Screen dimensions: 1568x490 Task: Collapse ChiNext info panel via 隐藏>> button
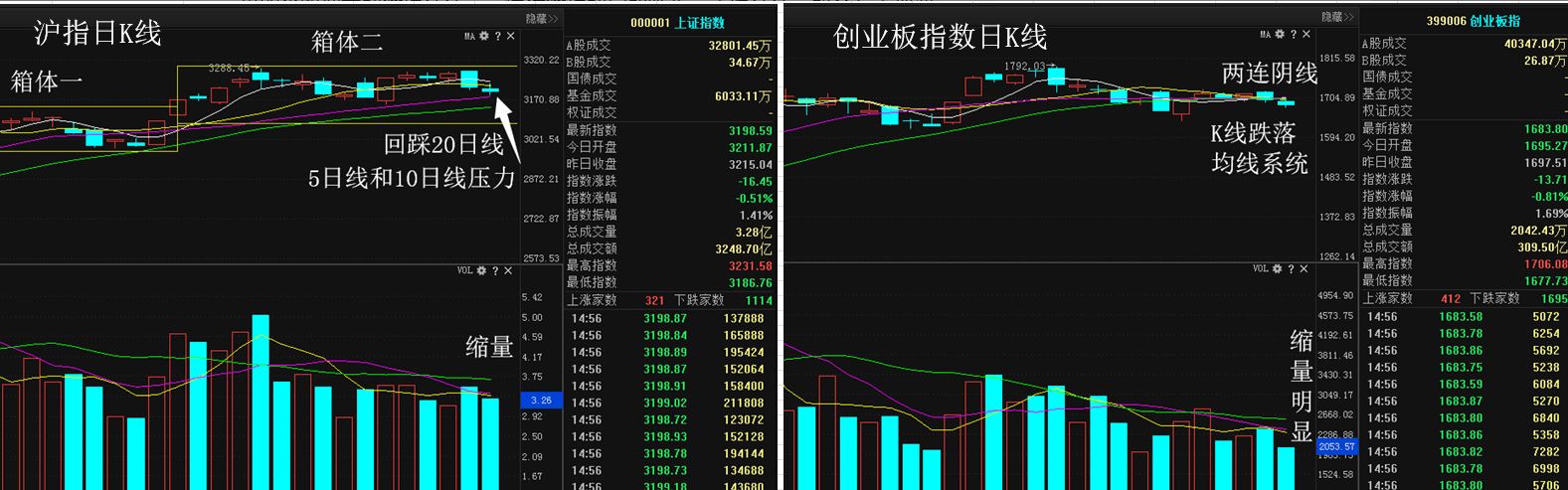pos(1337,17)
